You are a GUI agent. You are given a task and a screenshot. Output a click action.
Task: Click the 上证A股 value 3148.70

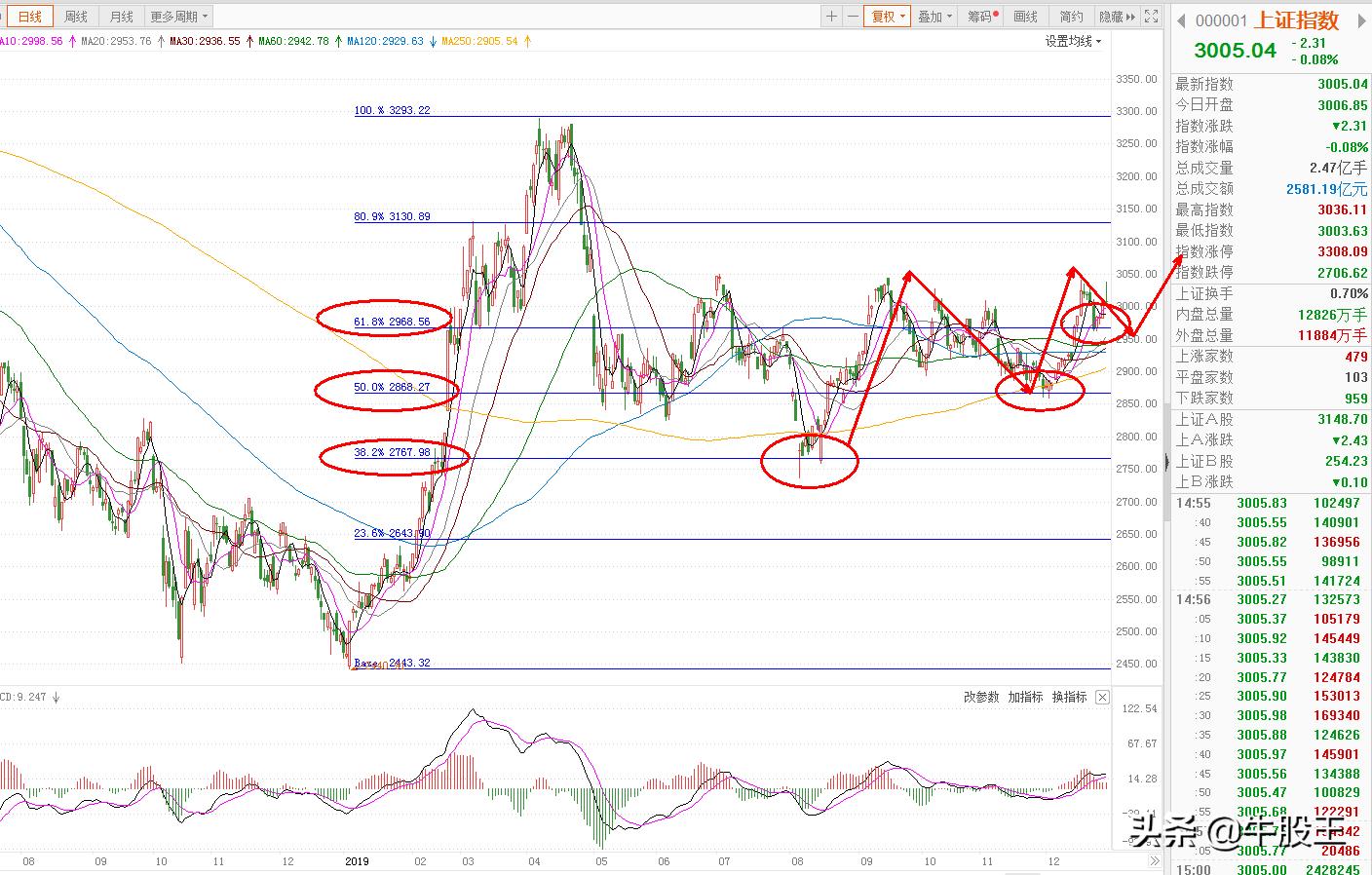point(1343,419)
